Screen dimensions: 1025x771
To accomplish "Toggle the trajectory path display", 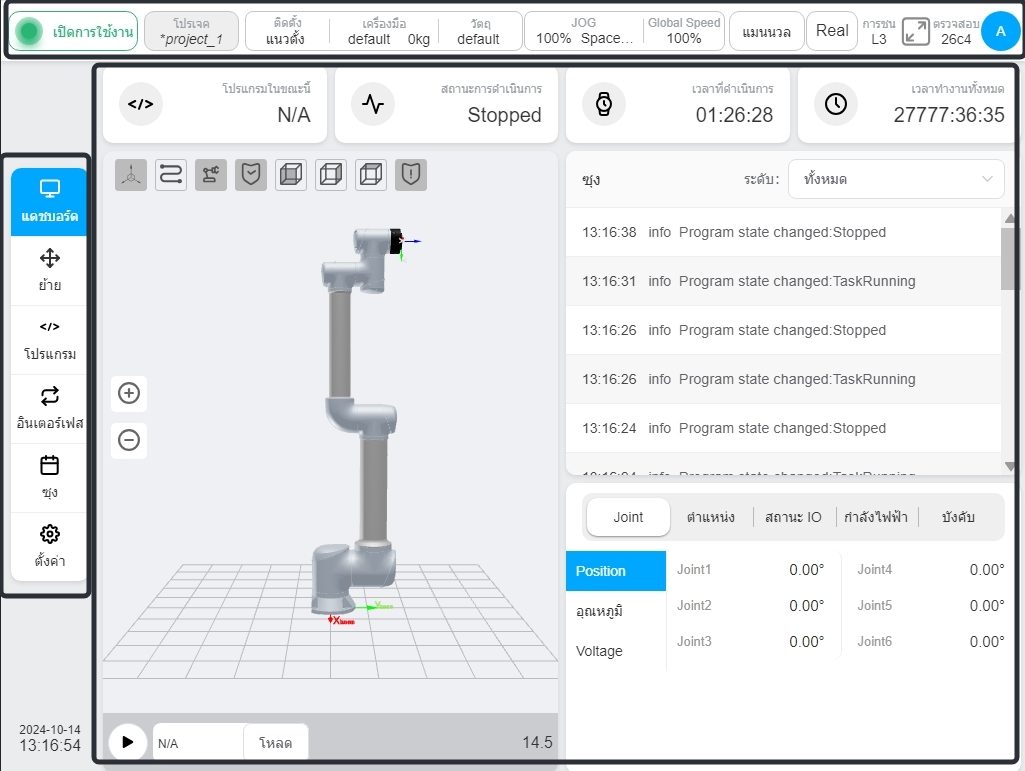I will click(171, 175).
